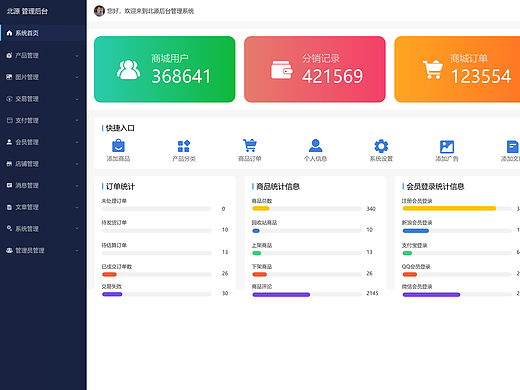Open the 产品分类 grid shortcut icon
This screenshot has height=390, width=520.
click(x=184, y=146)
